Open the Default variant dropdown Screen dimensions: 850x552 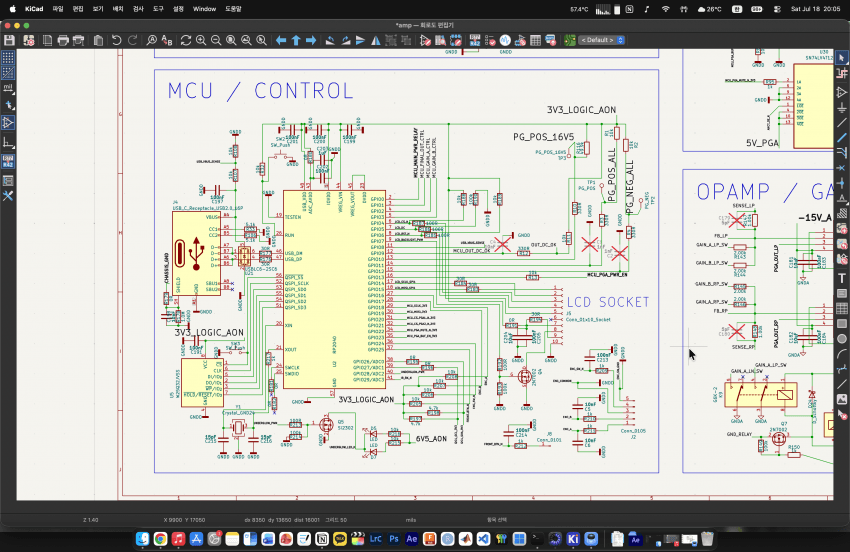(x=602, y=40)
